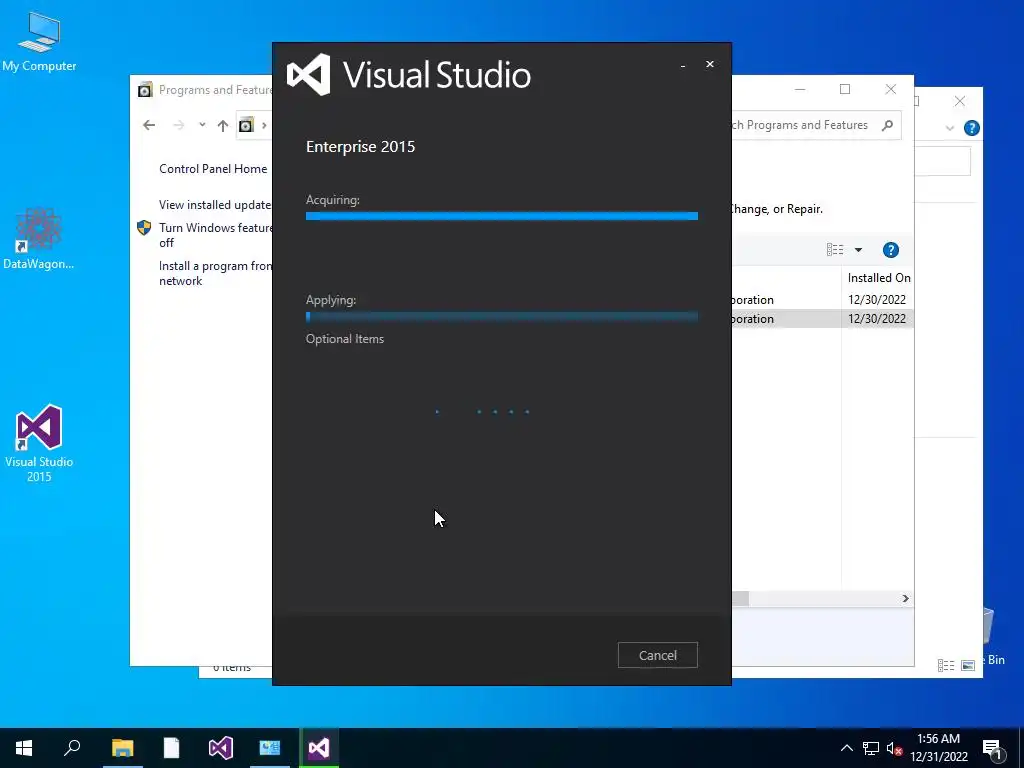Show hidden system tray icons

point(846,748)
